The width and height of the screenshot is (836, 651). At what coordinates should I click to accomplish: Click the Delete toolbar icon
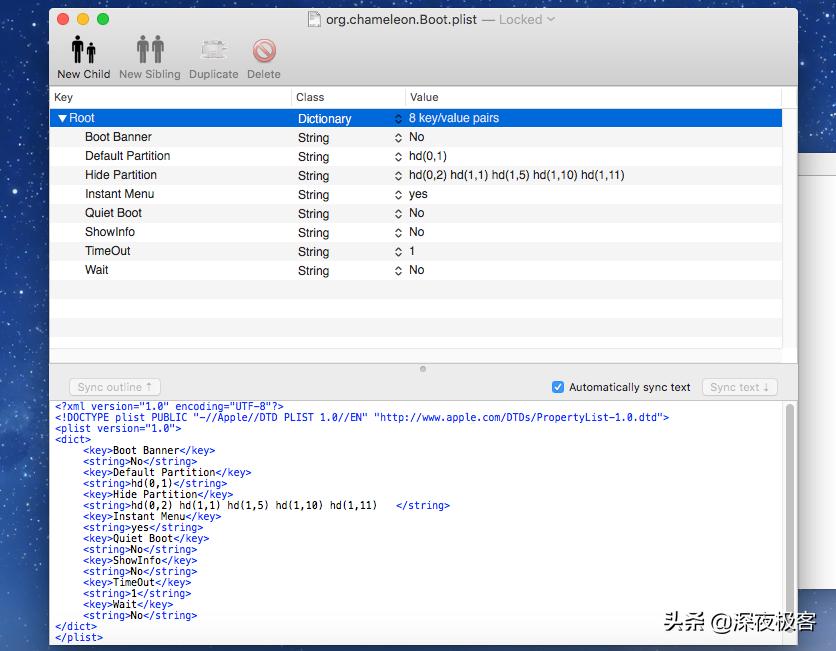coord(263,48)
